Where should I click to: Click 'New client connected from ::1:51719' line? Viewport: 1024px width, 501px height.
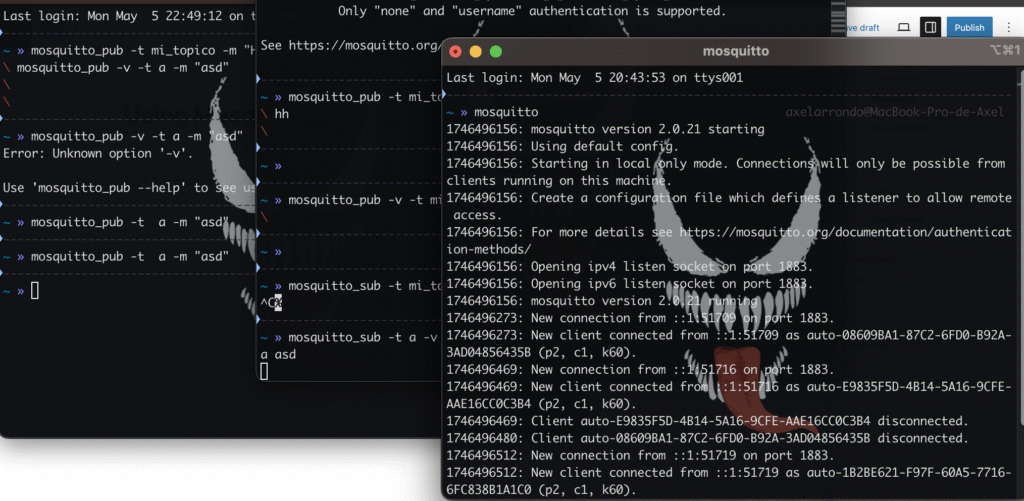[x=729, y=481]
